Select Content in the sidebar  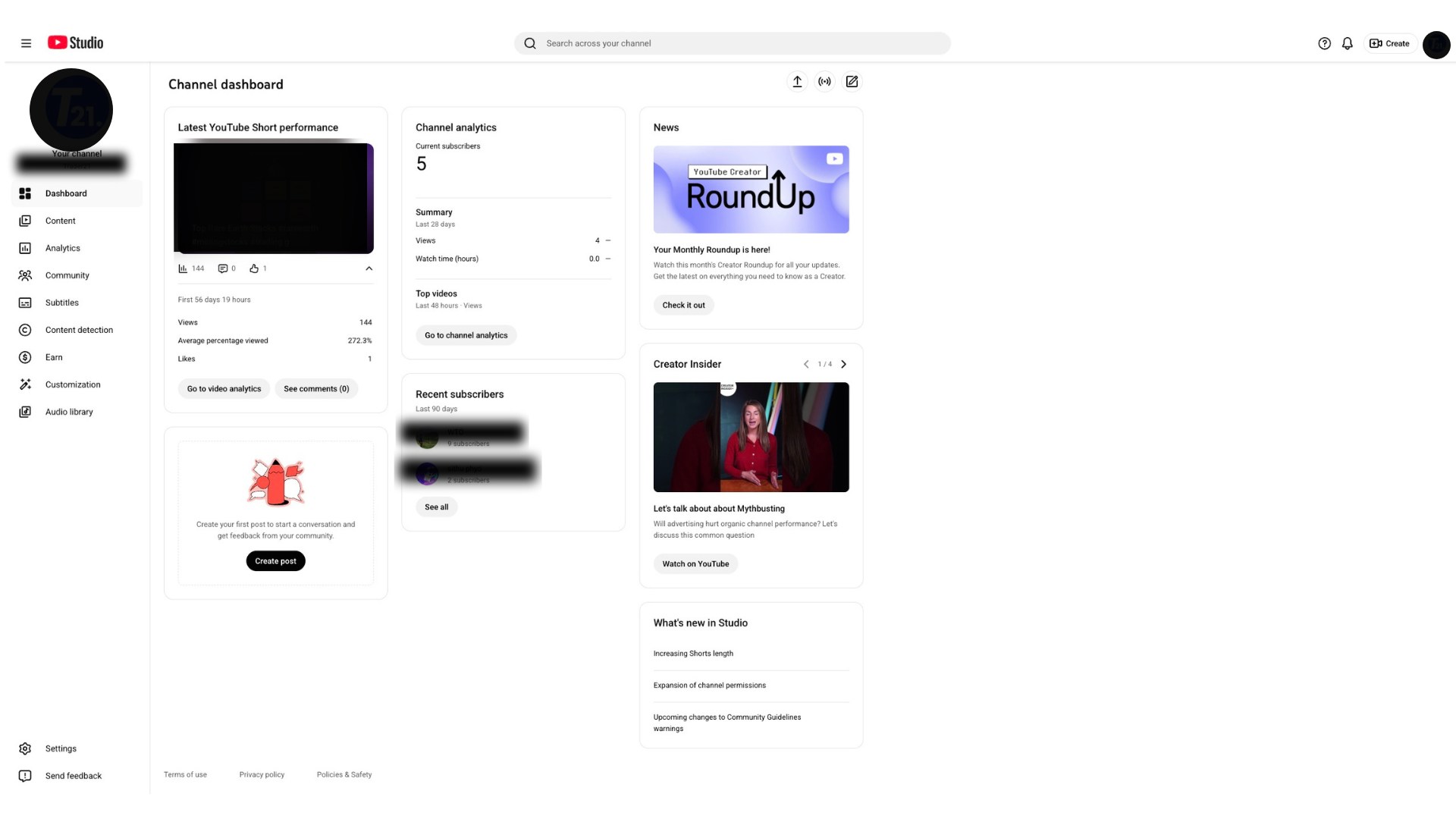pyautogui.click(x=59, y=221)
